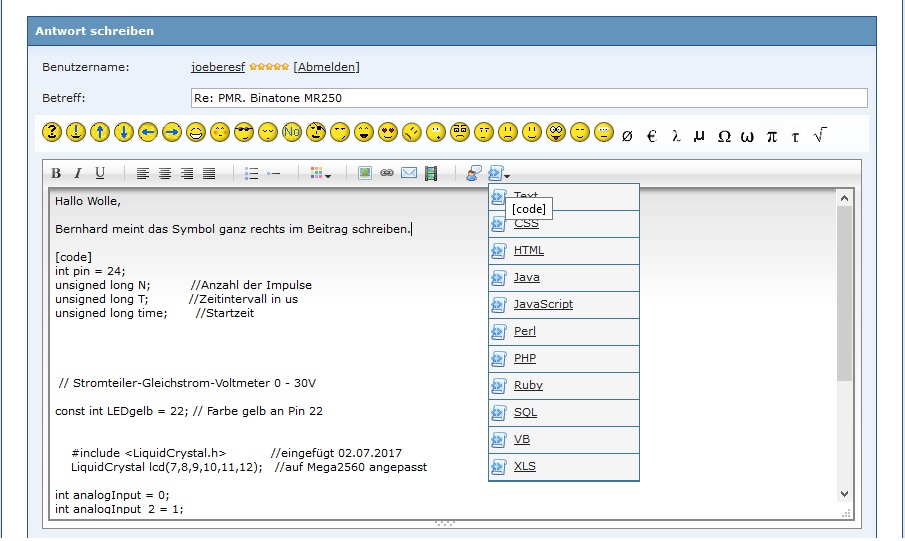
Task: Center-align the text
Action: (165, 174)
